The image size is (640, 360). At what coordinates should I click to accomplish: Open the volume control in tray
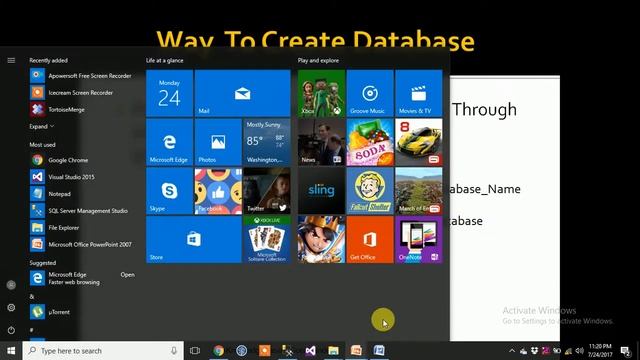[x=580, y=351]
